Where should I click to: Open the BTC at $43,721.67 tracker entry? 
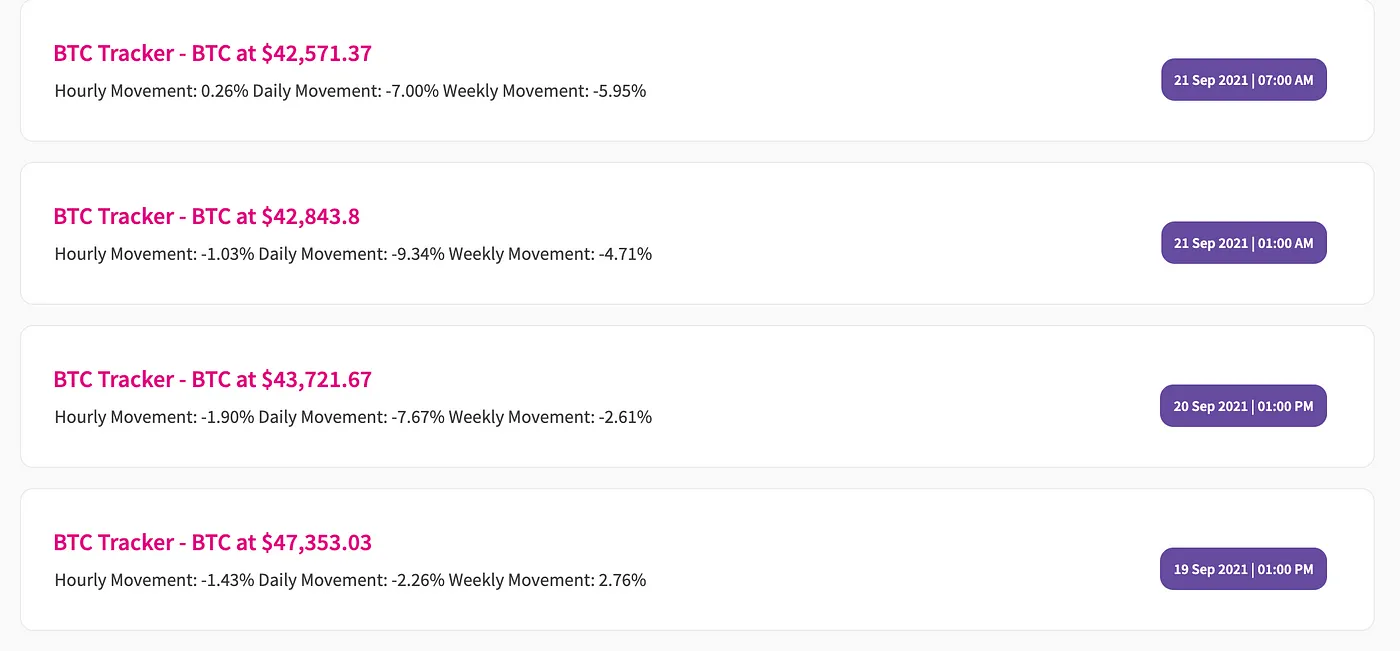click(x=212, y=380)
